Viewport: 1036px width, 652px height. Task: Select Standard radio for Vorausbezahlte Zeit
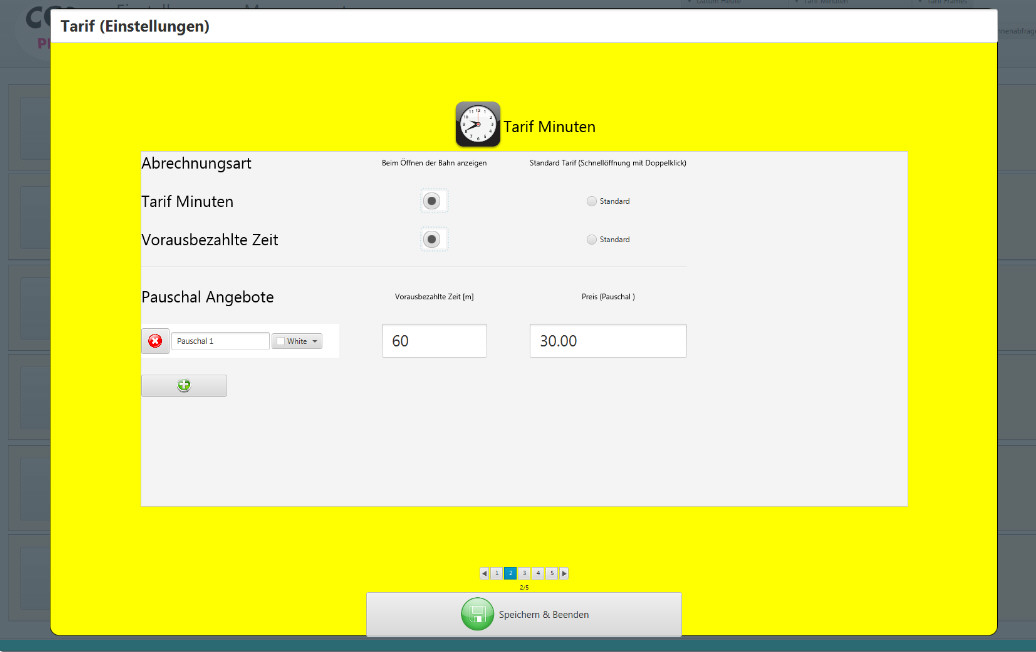click(x=592, y=240)
